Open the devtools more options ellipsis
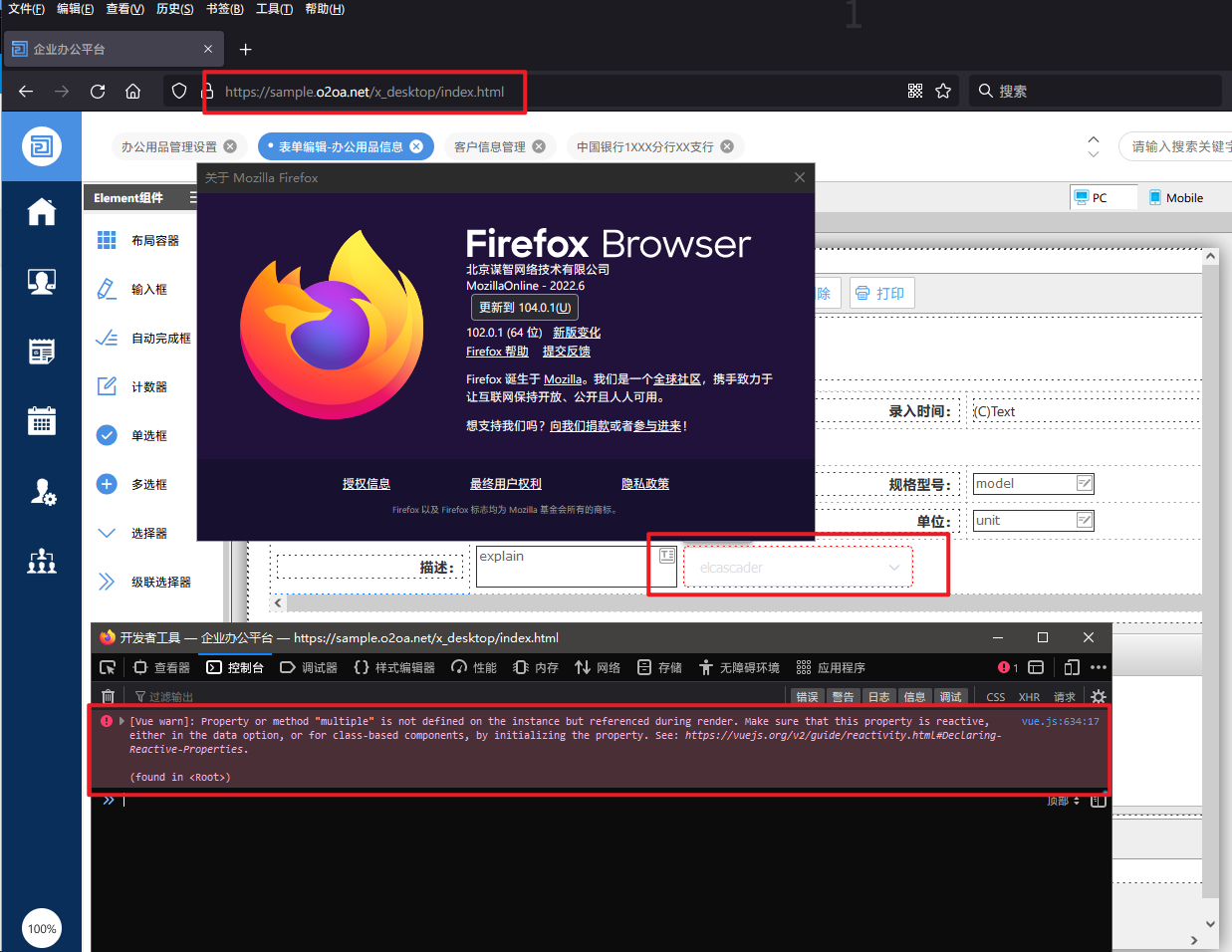Image resolution: width=1232 pixels, height=952 pixels. [x=1099, y=667]
